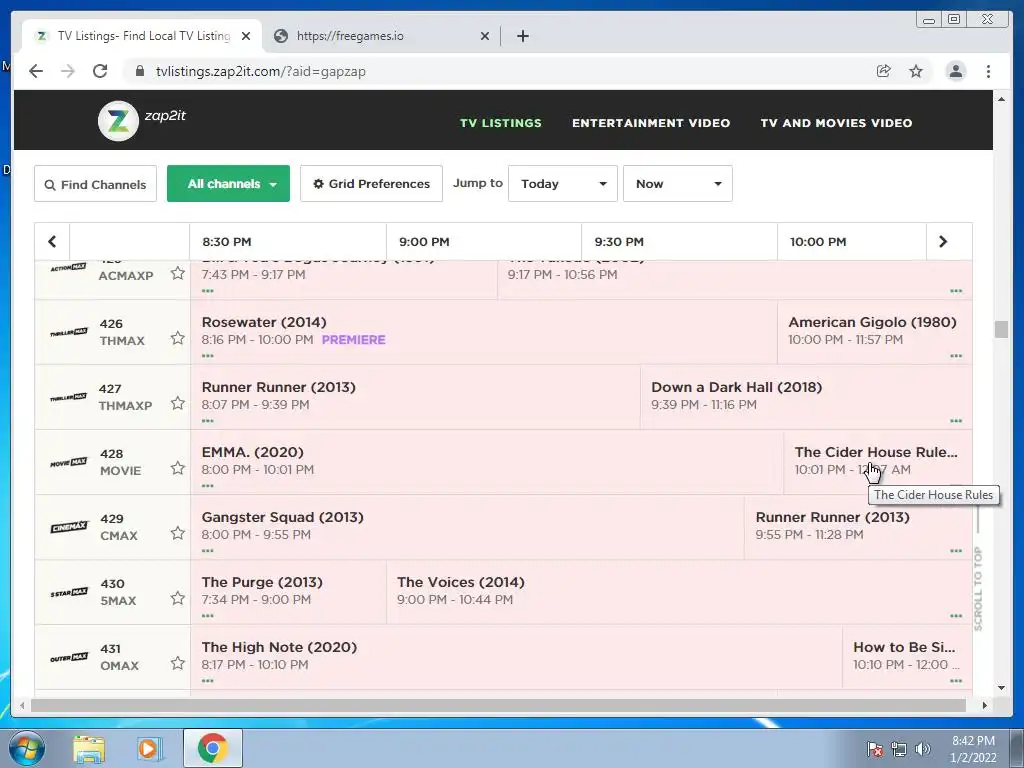Click the horizontal scrollbar at the bottom
The height and width of the screenshot is (768, 1024).
coord(498,705)
